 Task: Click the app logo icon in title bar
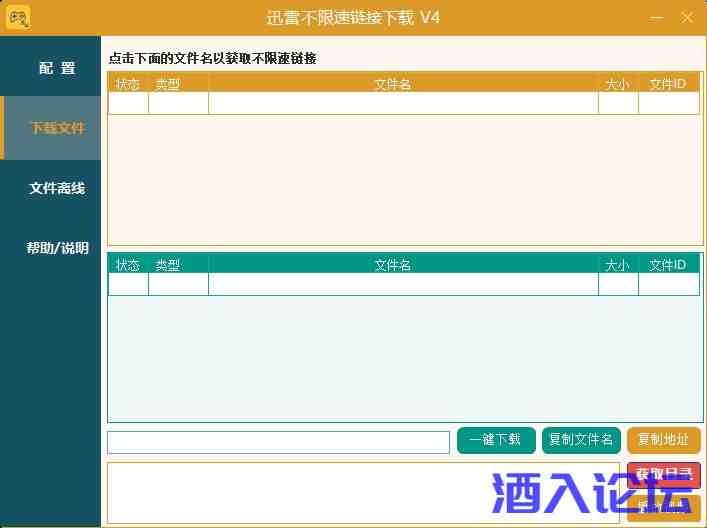18,18
